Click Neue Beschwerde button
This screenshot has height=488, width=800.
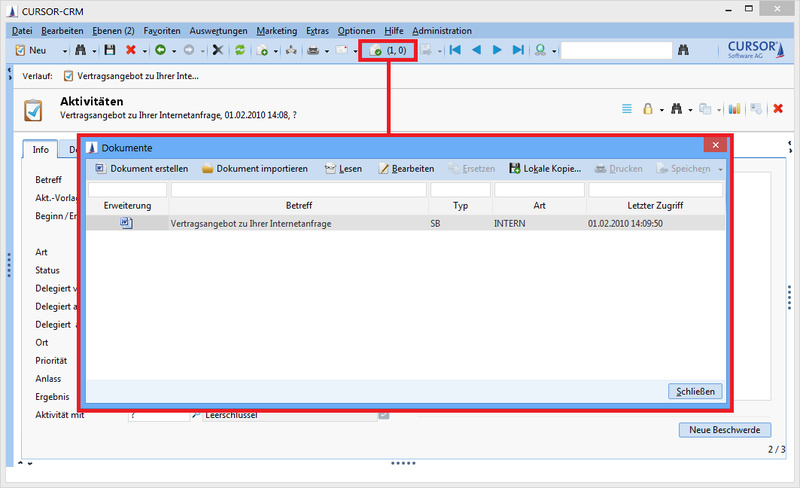[724, 430]
